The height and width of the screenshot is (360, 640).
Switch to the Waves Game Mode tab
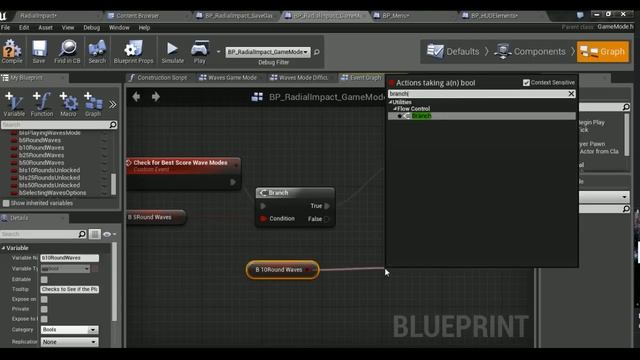tap(228, 78)
